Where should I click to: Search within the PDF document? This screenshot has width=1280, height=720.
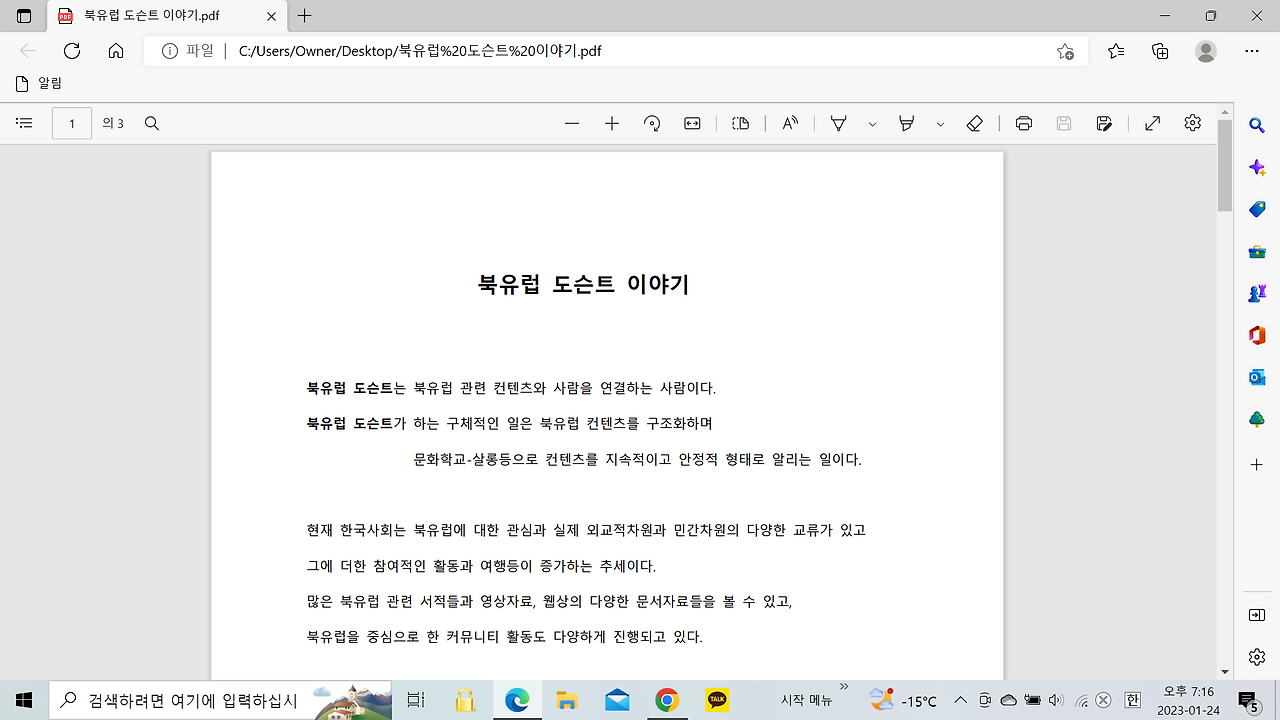point(151,123)
